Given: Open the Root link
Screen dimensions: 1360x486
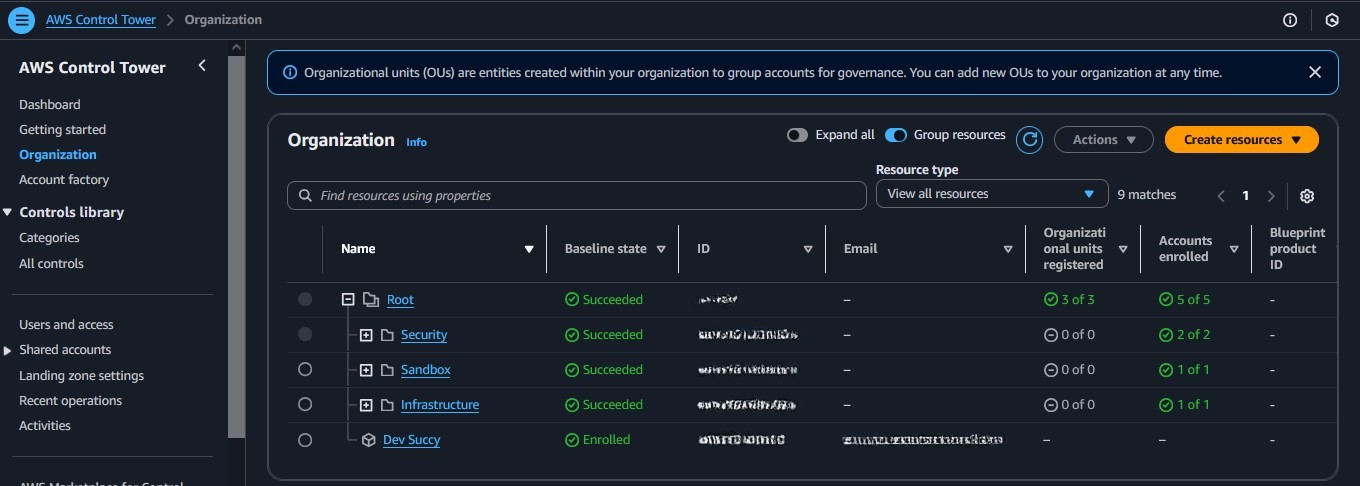Looking at the screenshot, I should tap(400, 300).
